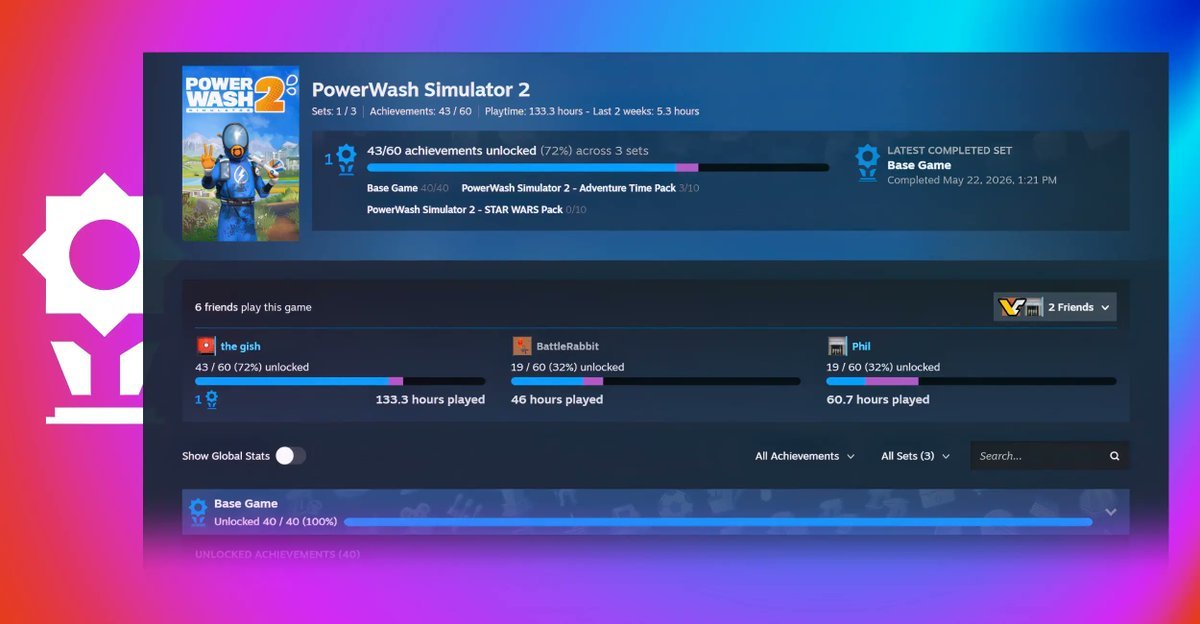This screenshot has width=1200, height=624.
Task: Click the '46 hours played' text
Action: tap(557, 399)
